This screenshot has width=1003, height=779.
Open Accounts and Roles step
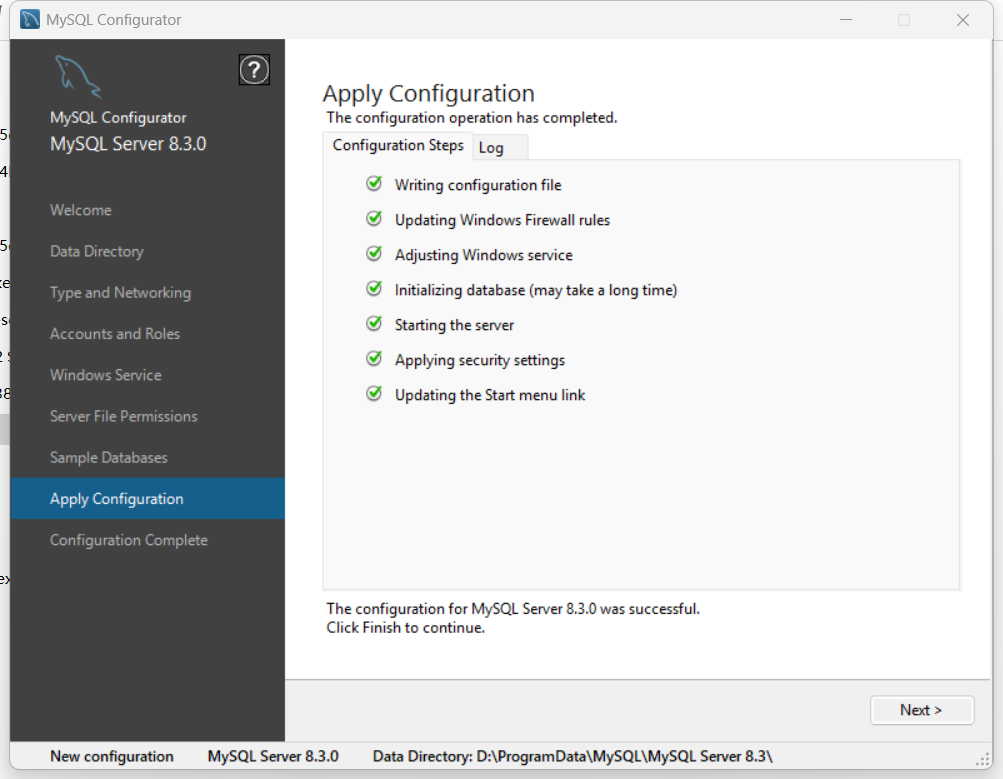click(x=115, y=334)
